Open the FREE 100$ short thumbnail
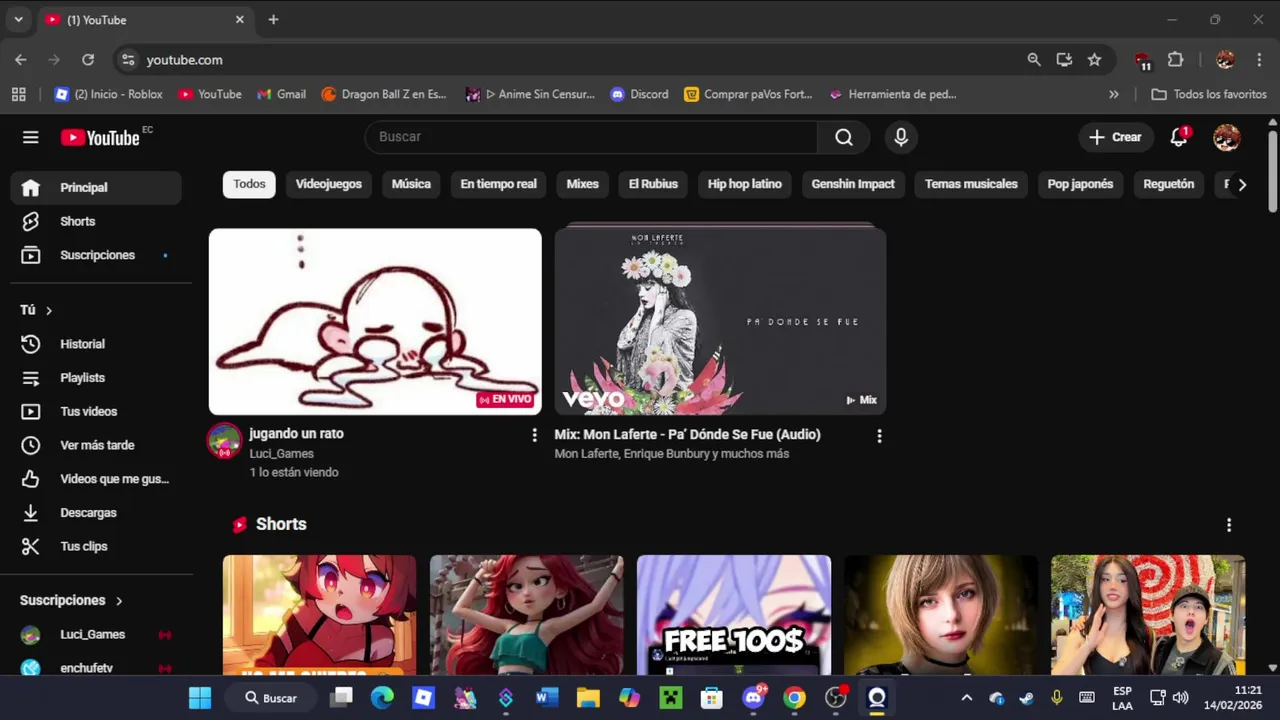 click(x=734, y=615)
